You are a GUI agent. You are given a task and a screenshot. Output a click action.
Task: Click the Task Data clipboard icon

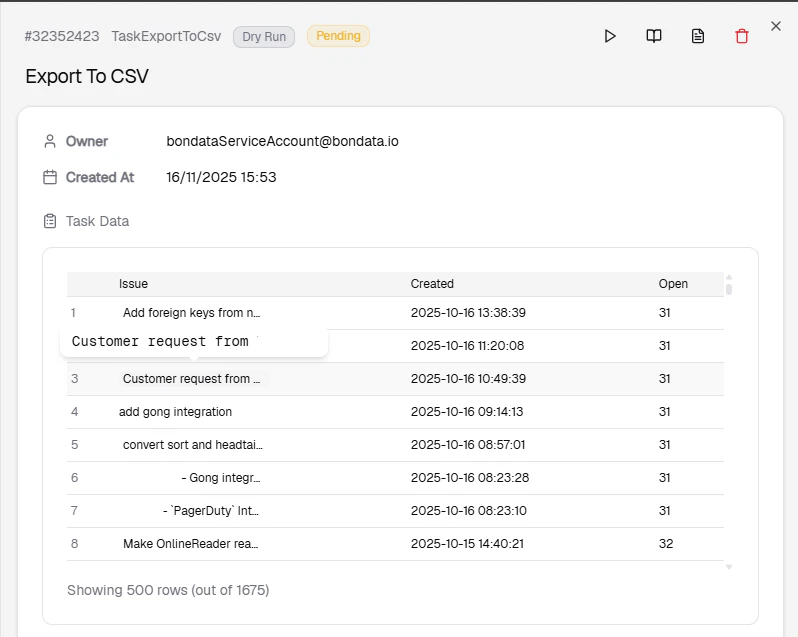[50, 221]
